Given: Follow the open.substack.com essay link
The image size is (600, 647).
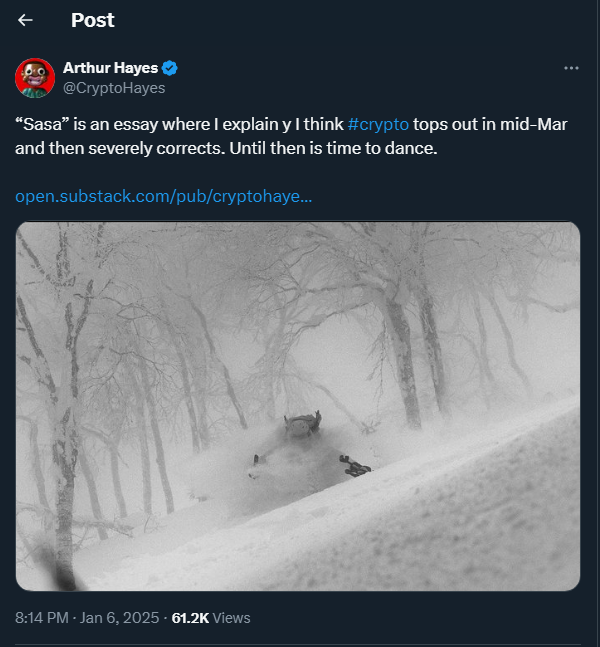Looking at the screenshot, I should [164, 195].
